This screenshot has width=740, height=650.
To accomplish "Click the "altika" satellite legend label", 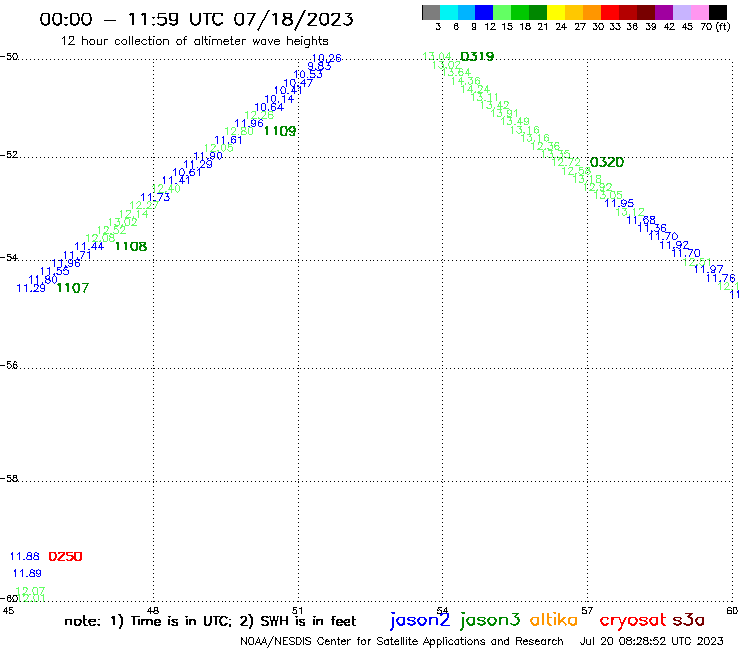I will 554,619.
